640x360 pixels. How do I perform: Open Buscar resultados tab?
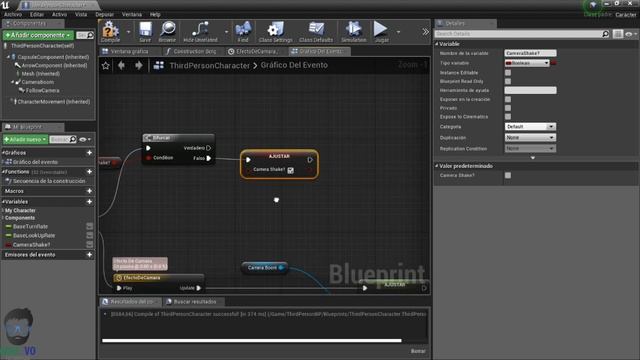click(x=194, y=302)
